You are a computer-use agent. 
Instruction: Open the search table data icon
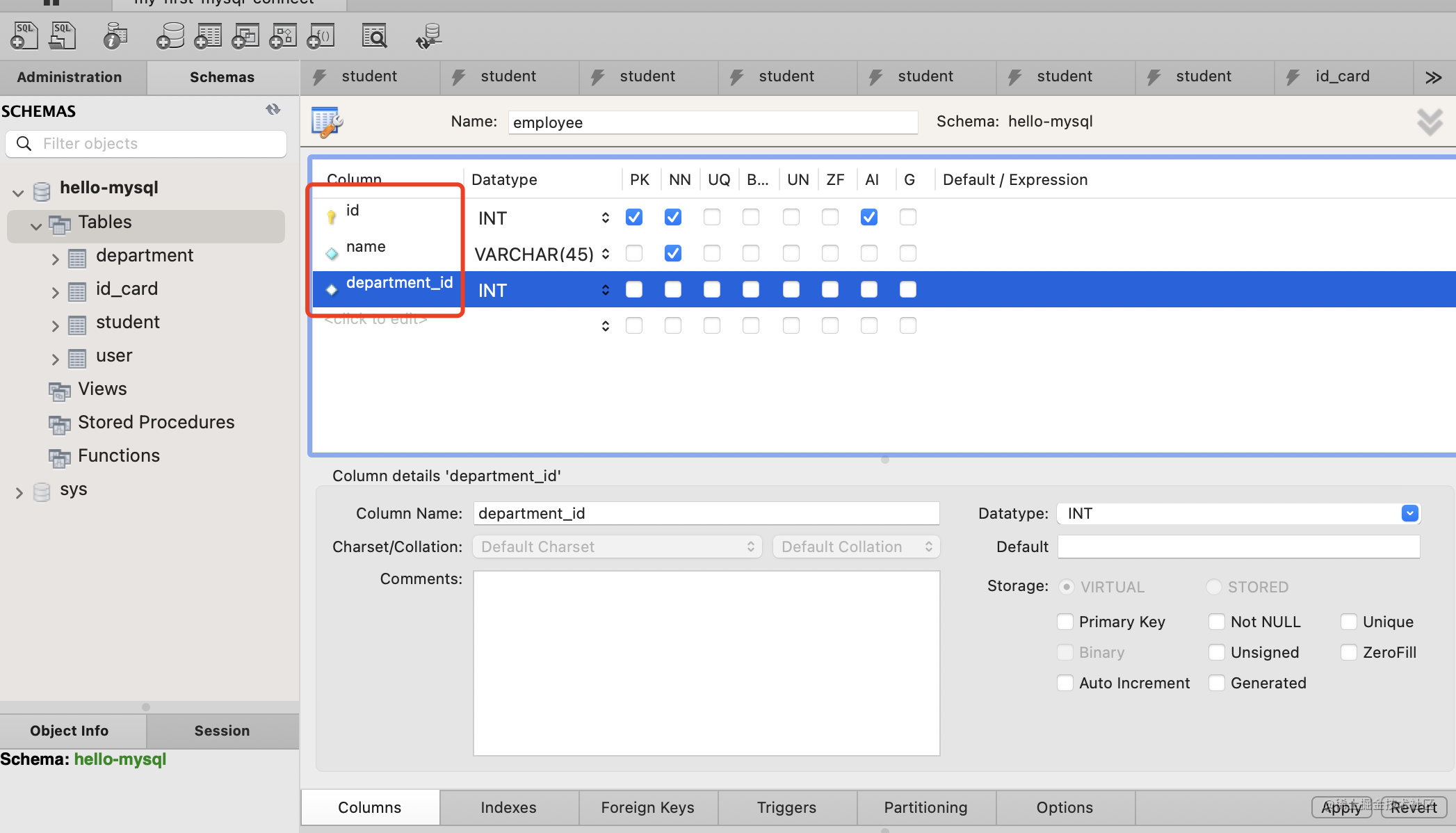coord(374,36)
